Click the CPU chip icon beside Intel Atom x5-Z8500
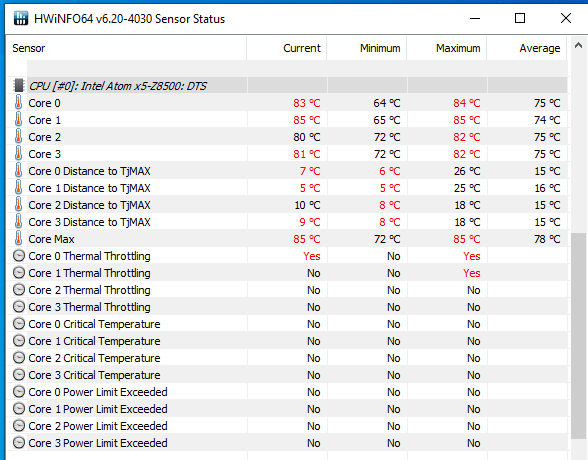Screen dimensions: 588x460 pyautogui.click(x=19, y=85)
